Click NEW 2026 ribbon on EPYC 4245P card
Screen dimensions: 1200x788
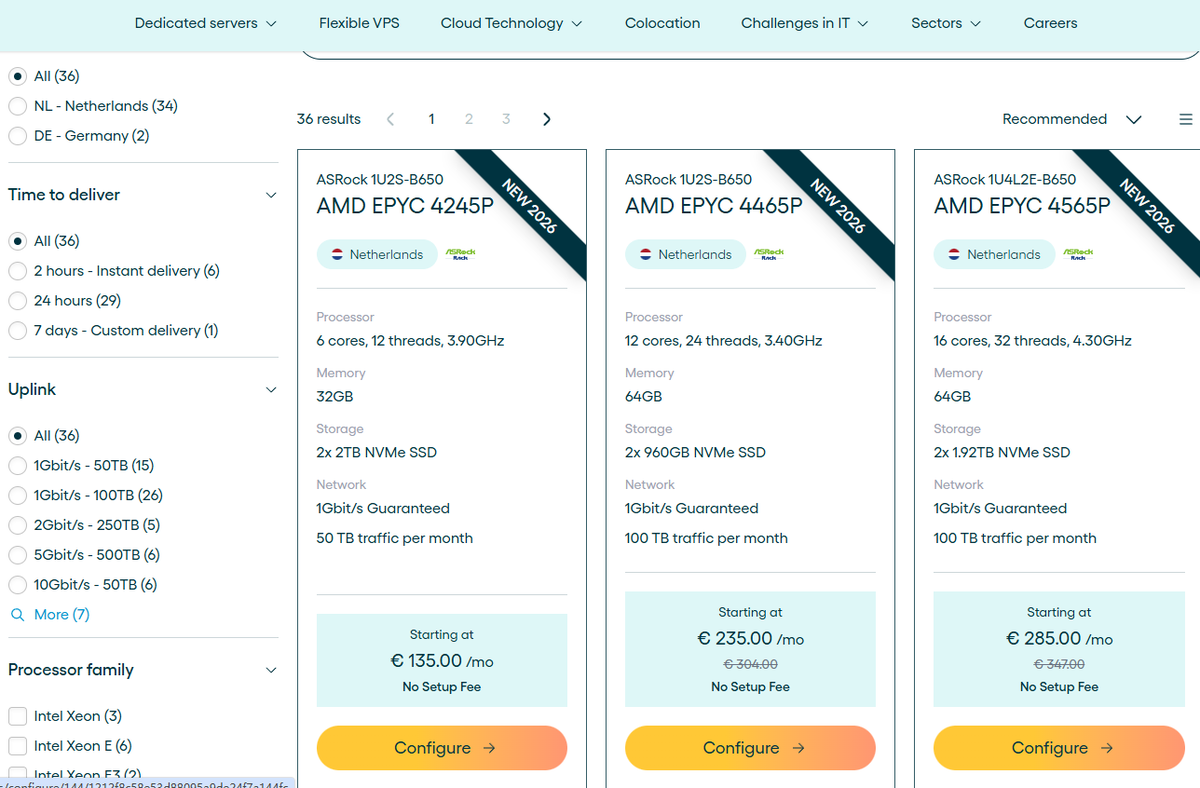(x=528, y=206)
